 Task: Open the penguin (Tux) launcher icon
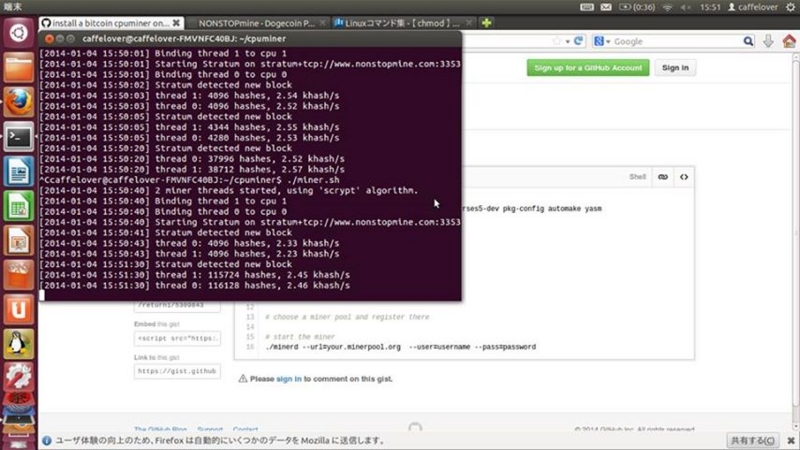pyautogui.click(x=18, y=343)
